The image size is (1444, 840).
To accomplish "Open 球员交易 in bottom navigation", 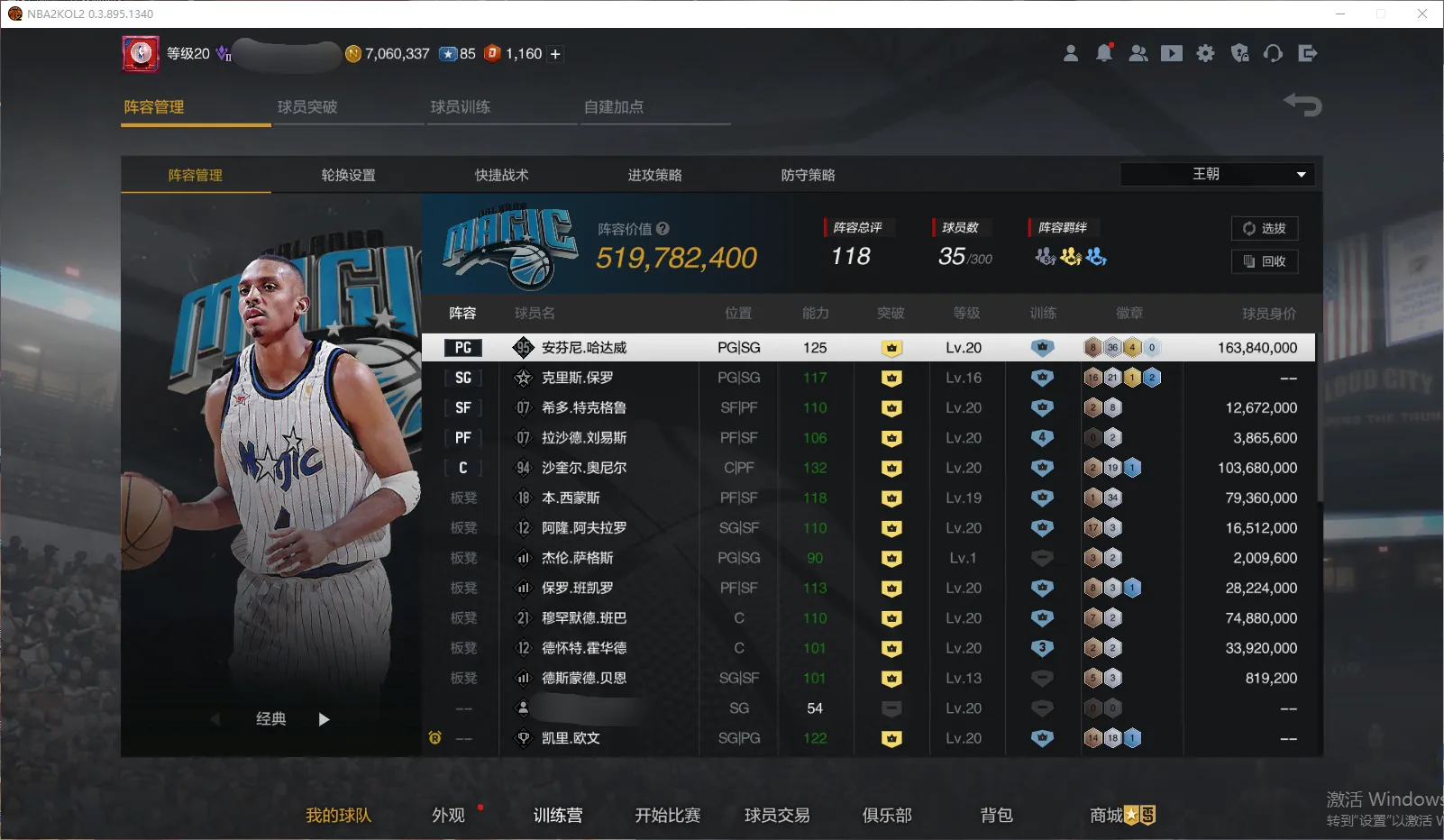I will 777,816.
